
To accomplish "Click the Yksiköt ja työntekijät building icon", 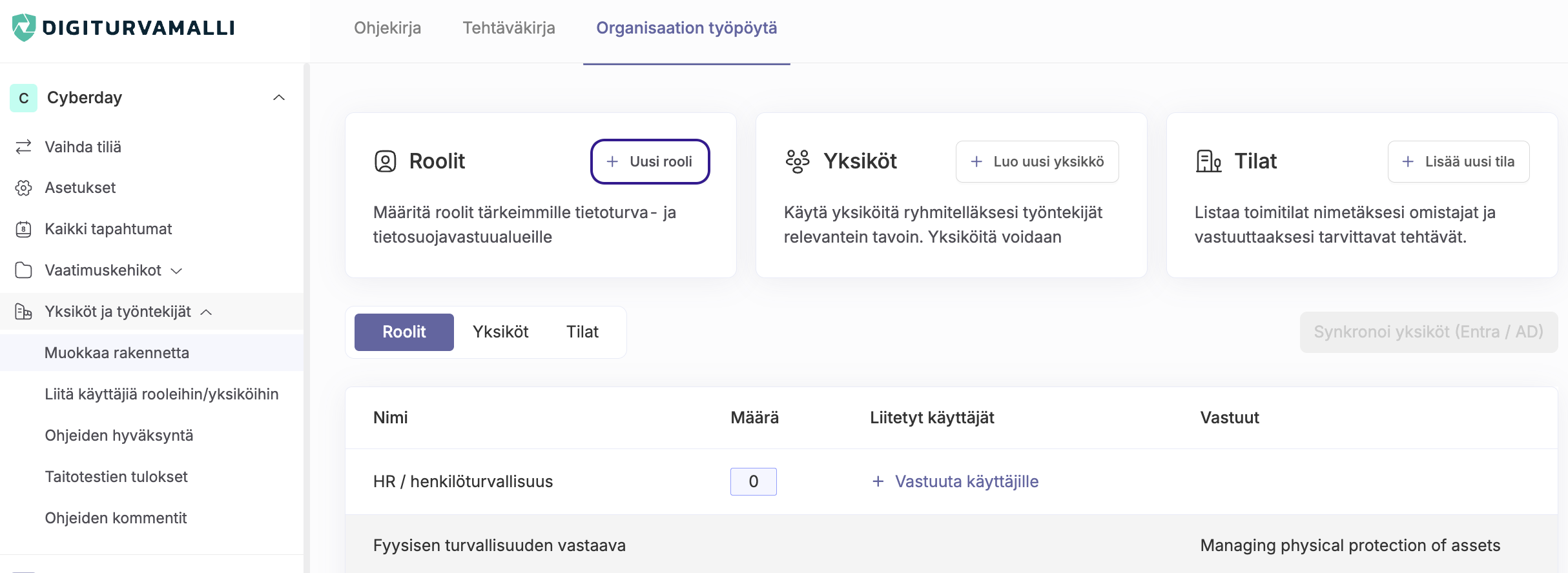I will [x=23, y=312].
